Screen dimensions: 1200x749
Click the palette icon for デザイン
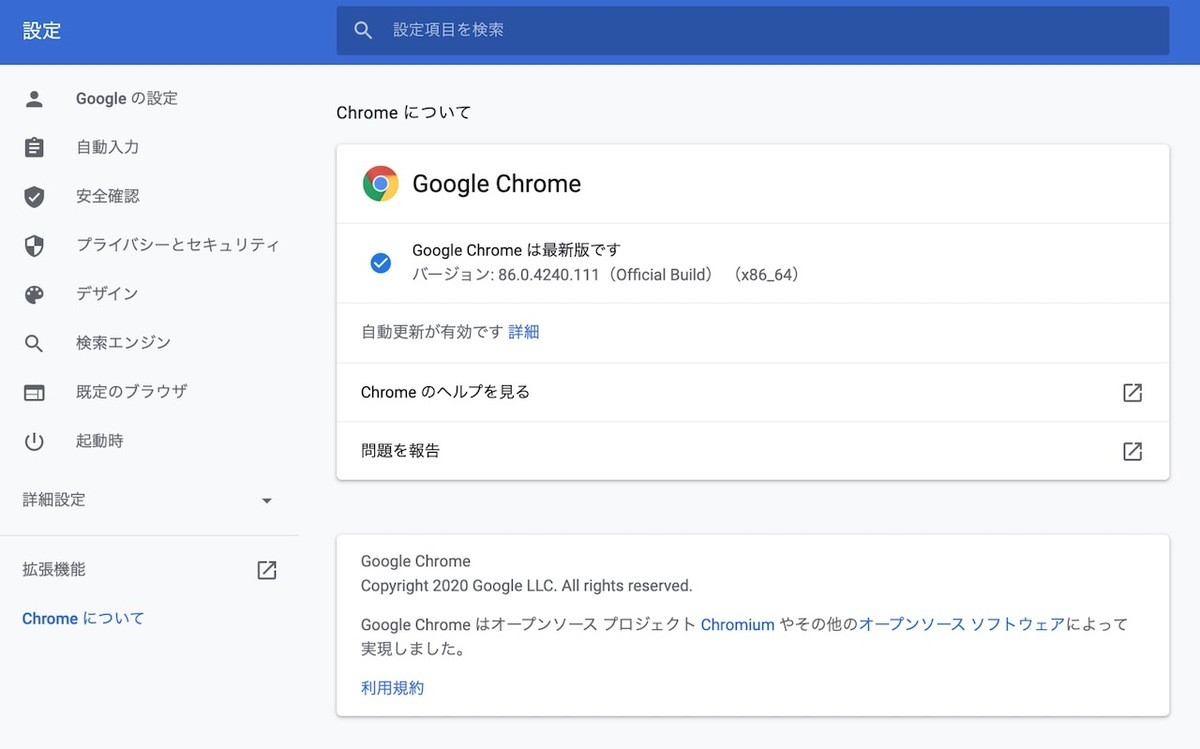34,294
